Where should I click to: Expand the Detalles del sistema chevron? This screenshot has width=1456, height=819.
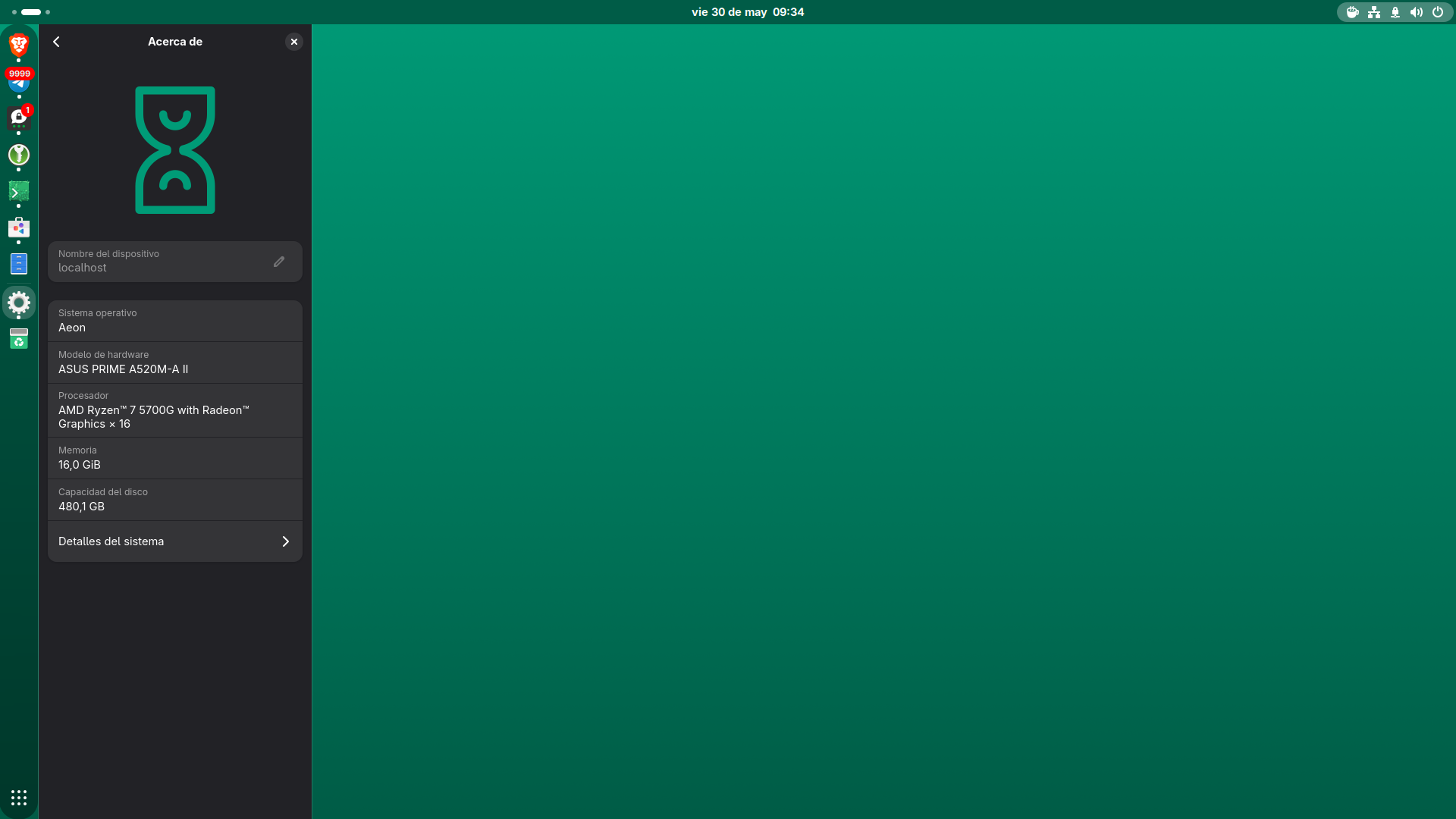coord(286,541)
